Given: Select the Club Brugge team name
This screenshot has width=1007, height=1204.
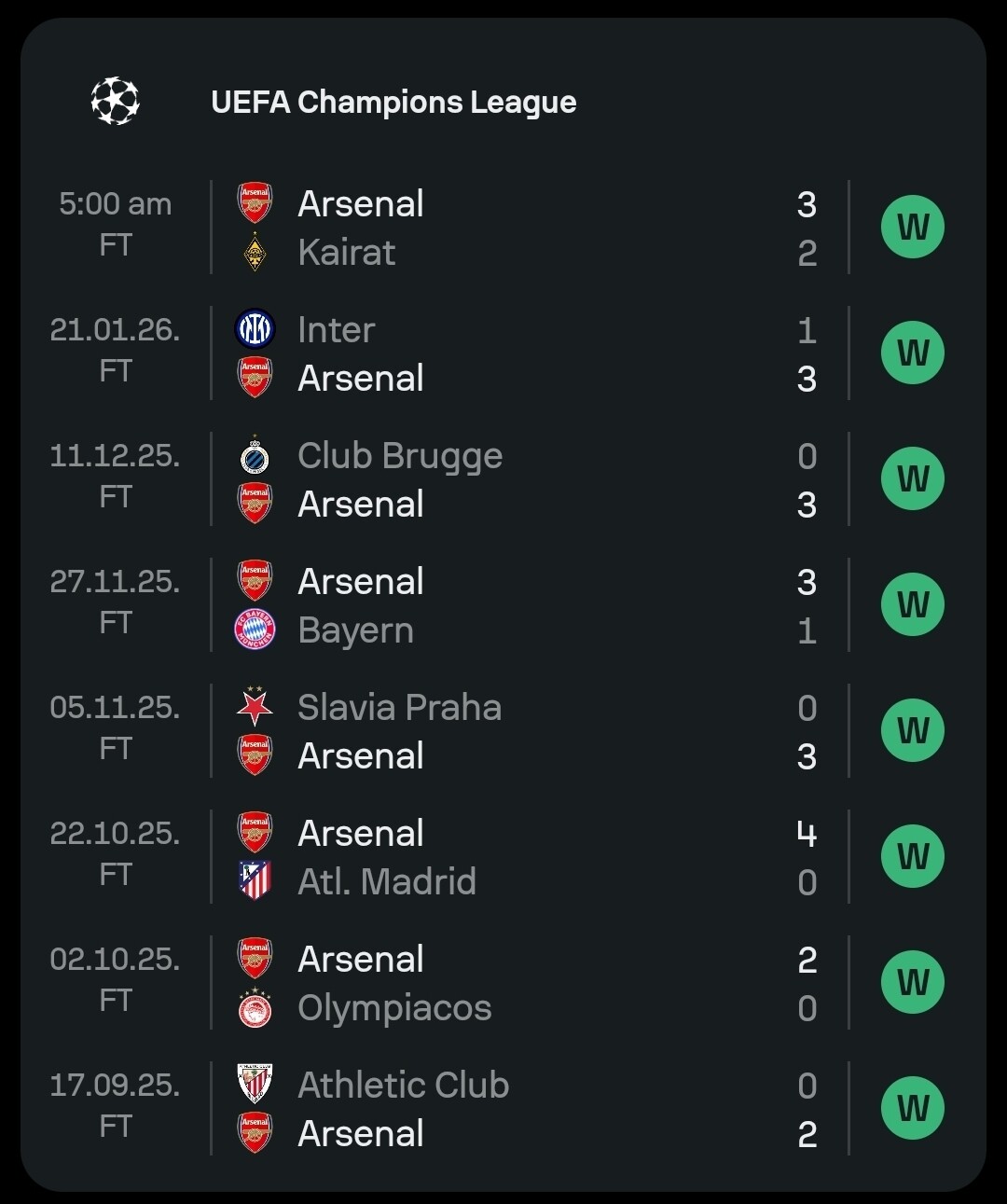Looking at the screenshot, I should pos(400,456).
